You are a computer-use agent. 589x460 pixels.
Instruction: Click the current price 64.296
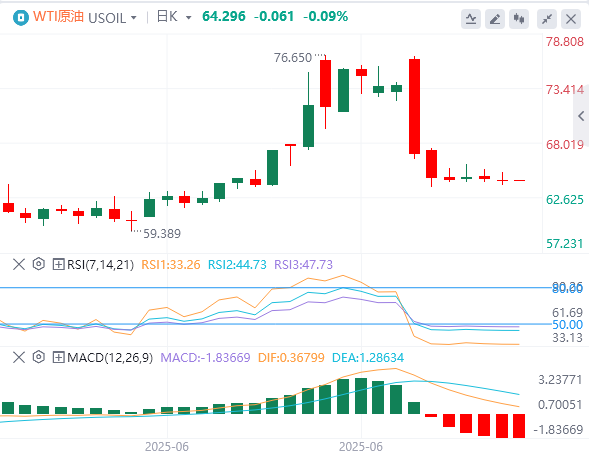[224, 17]
